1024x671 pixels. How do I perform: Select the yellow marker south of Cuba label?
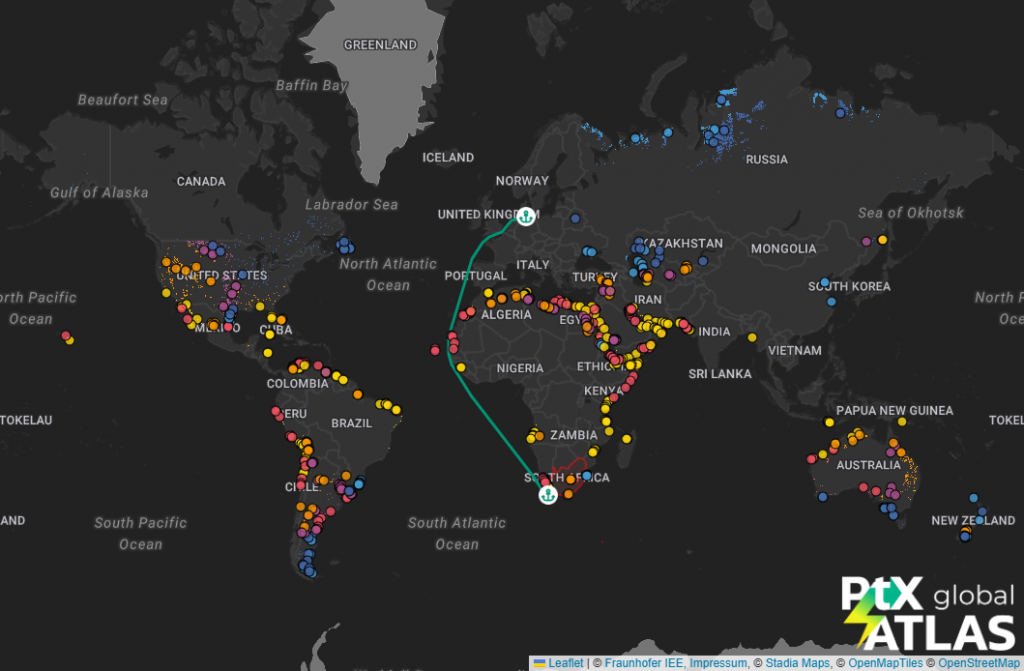(268, 353)
